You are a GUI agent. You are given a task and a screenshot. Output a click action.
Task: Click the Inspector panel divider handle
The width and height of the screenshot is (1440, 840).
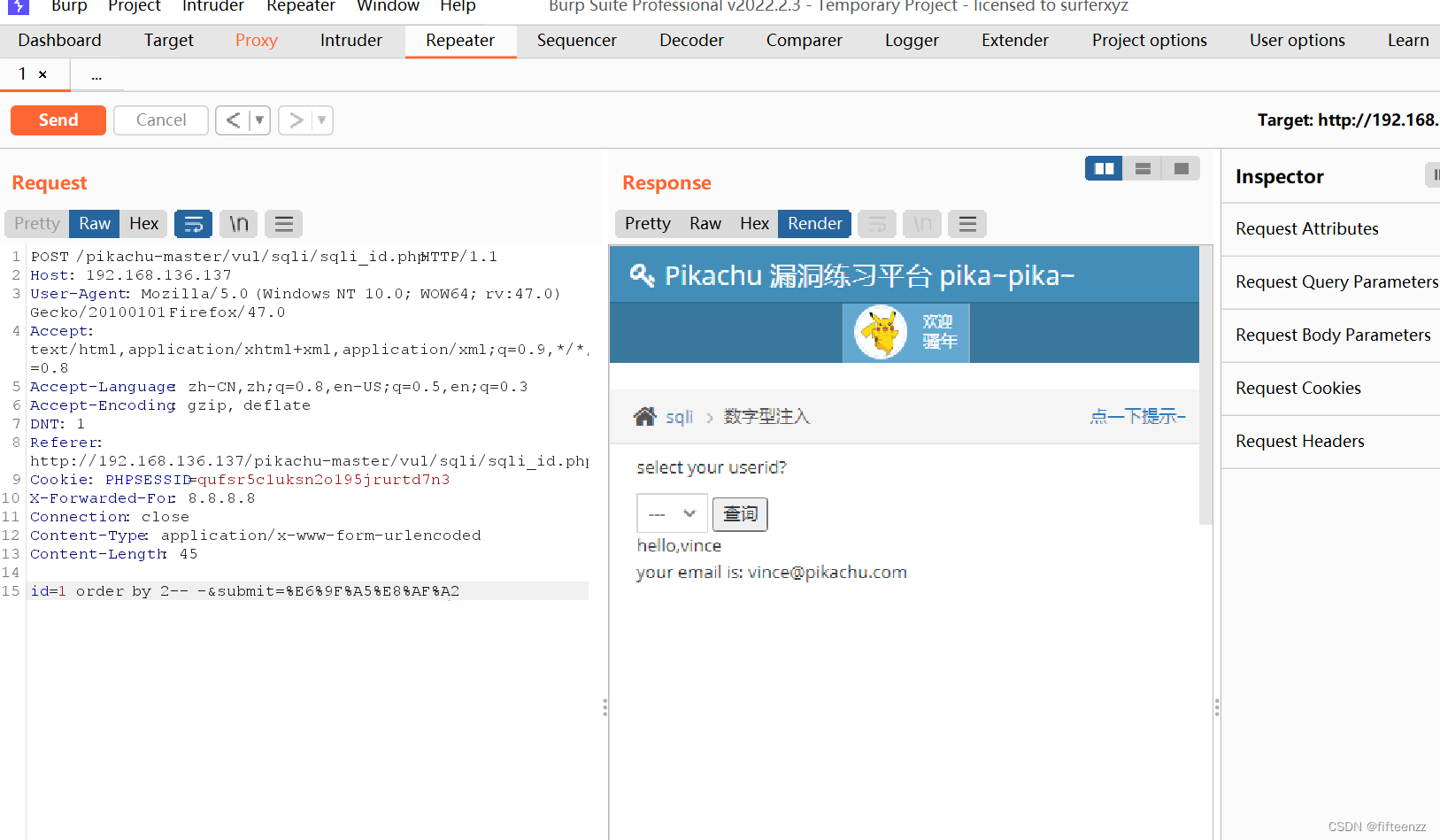coord(1217,707)
